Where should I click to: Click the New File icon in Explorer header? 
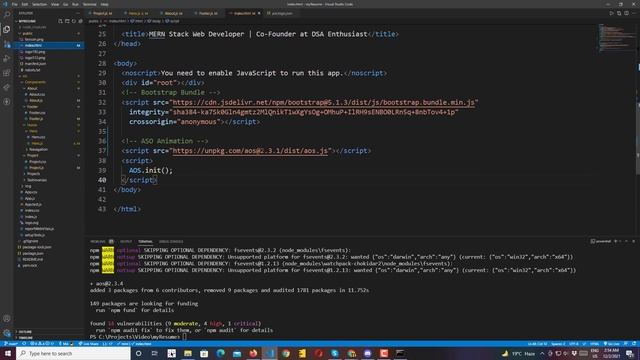click(x=60, y=21)
